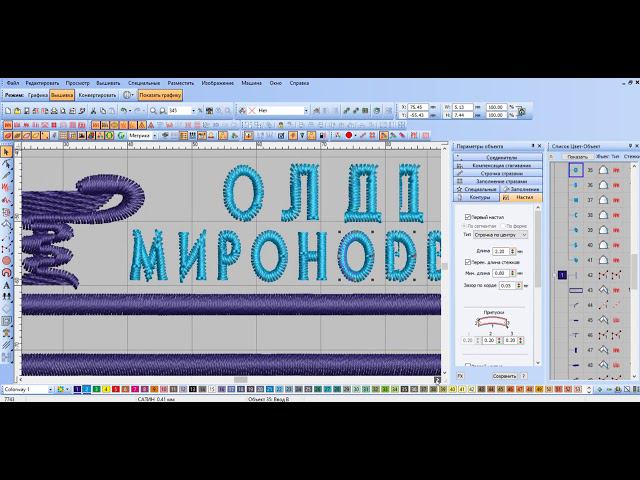Switch to the Контуры tab
Screen dimensions: 640x480
[476, 198]
